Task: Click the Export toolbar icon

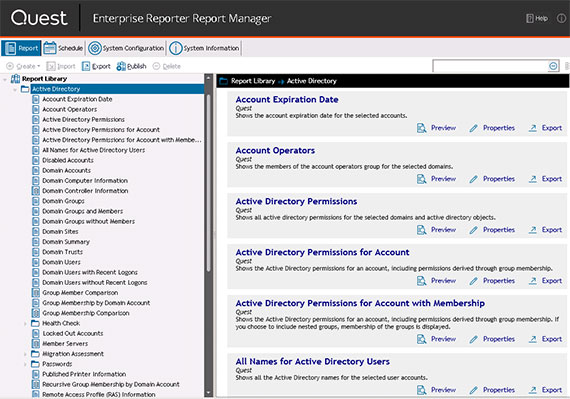Action: point(86,66)
